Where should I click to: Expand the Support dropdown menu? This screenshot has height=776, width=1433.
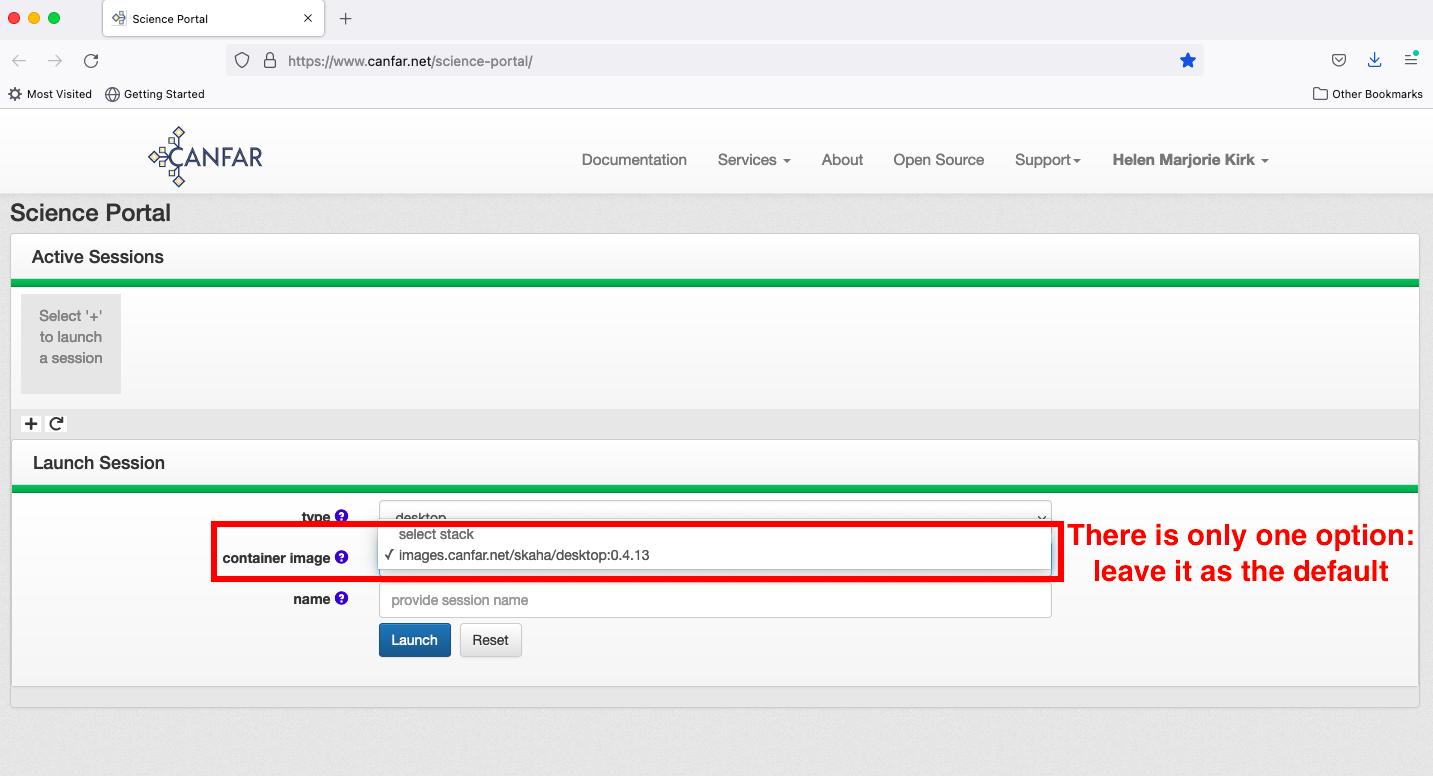pyautogui.click(x=1048, y=160)
